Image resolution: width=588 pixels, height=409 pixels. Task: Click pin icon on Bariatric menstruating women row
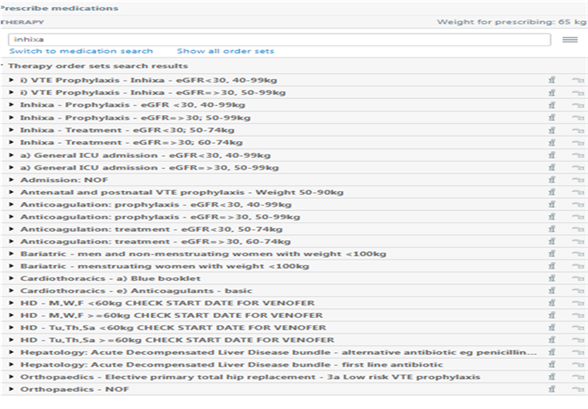tap(552, 266)
